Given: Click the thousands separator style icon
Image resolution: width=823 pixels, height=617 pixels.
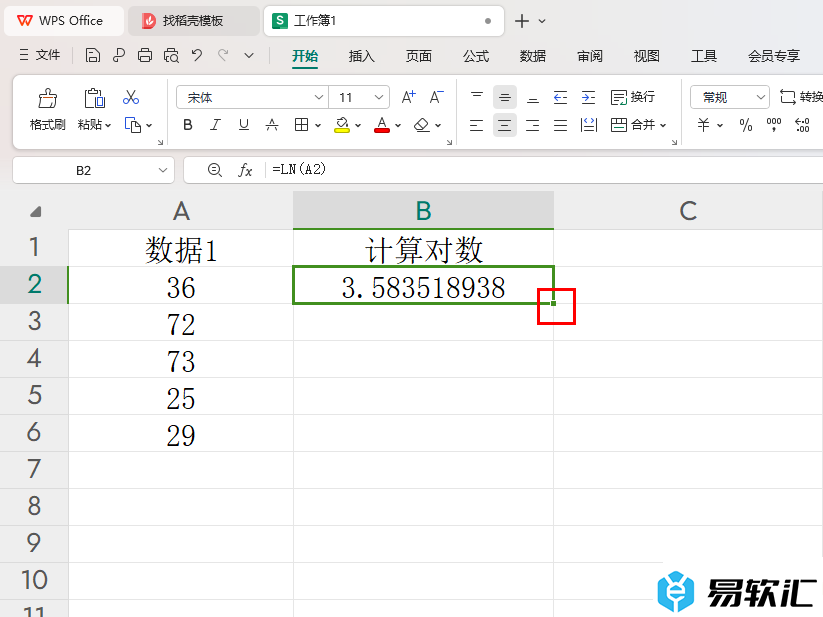Looking at the screenshot, I should coord(774,125).
